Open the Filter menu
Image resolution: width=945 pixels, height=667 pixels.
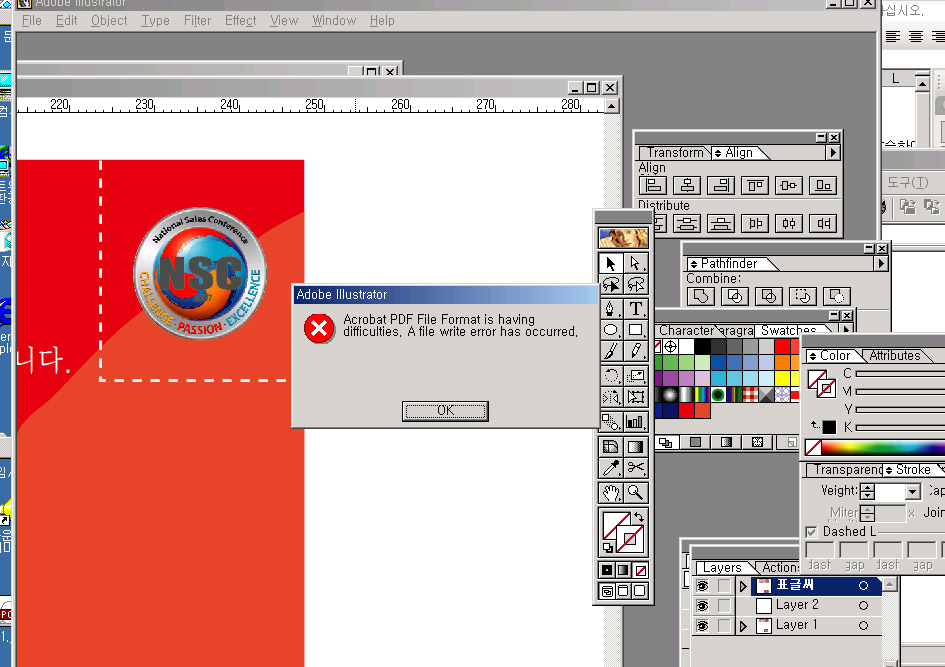pyautogui.click(x=197, y=20)
